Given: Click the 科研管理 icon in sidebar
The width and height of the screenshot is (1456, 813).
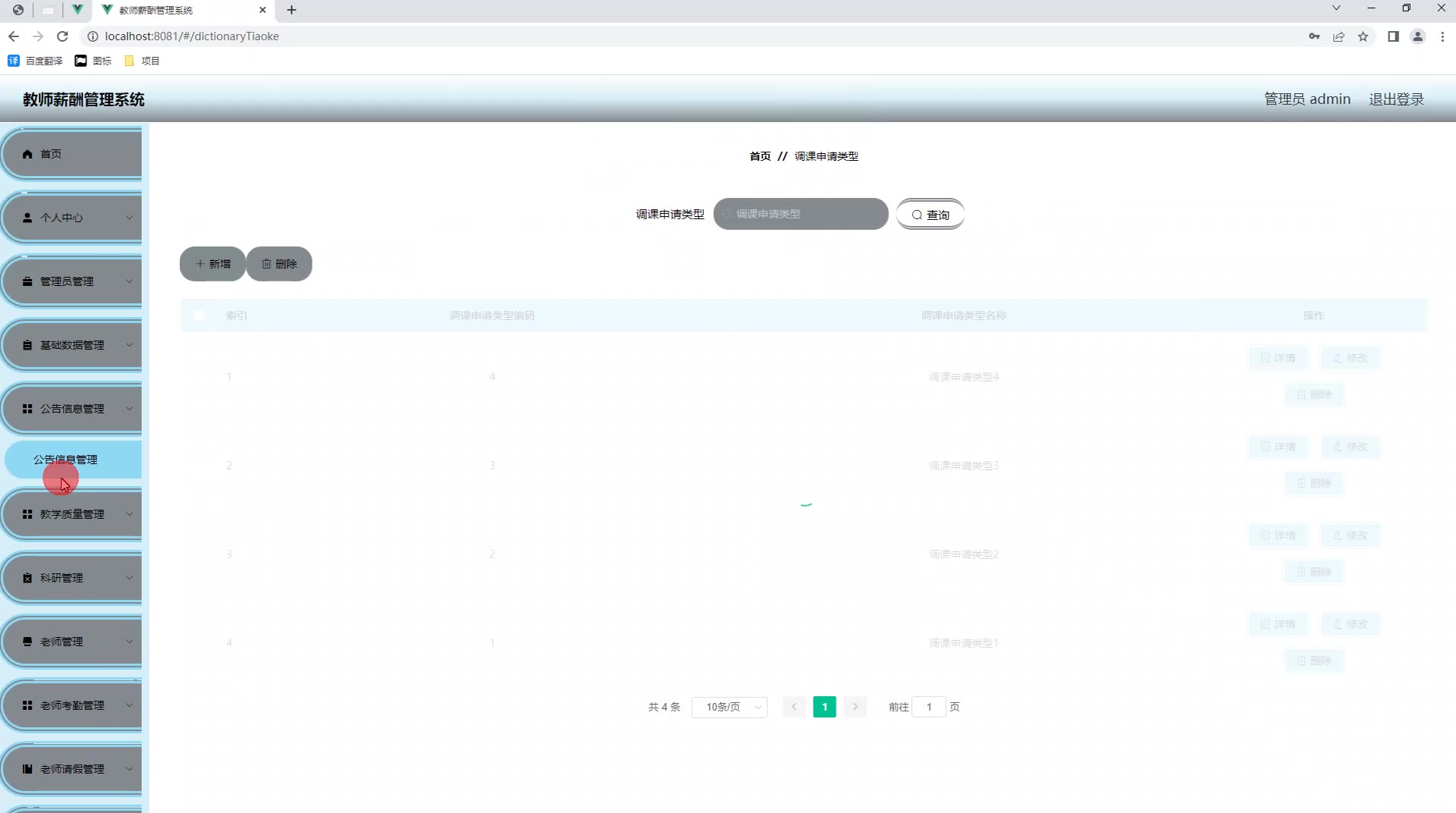Looking at the screenshot, I should 27,578.
